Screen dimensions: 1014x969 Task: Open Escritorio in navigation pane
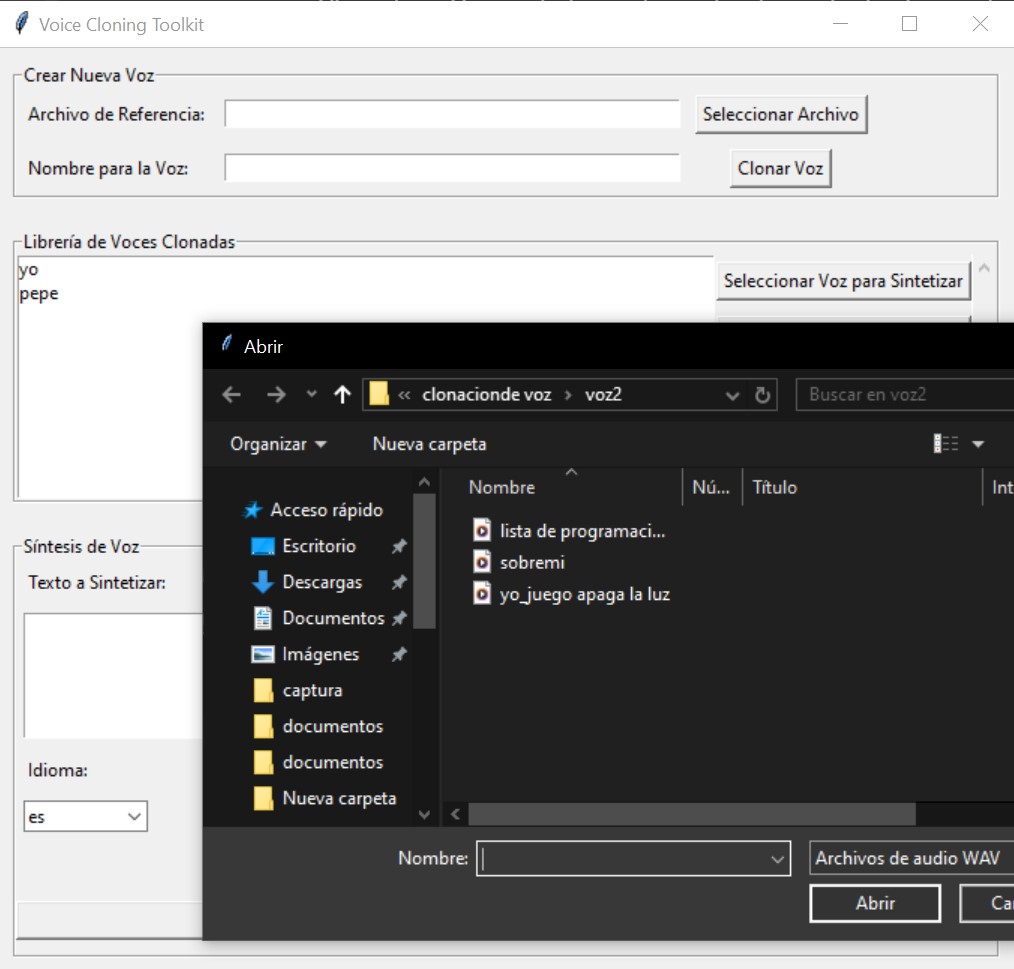point(319,546)
